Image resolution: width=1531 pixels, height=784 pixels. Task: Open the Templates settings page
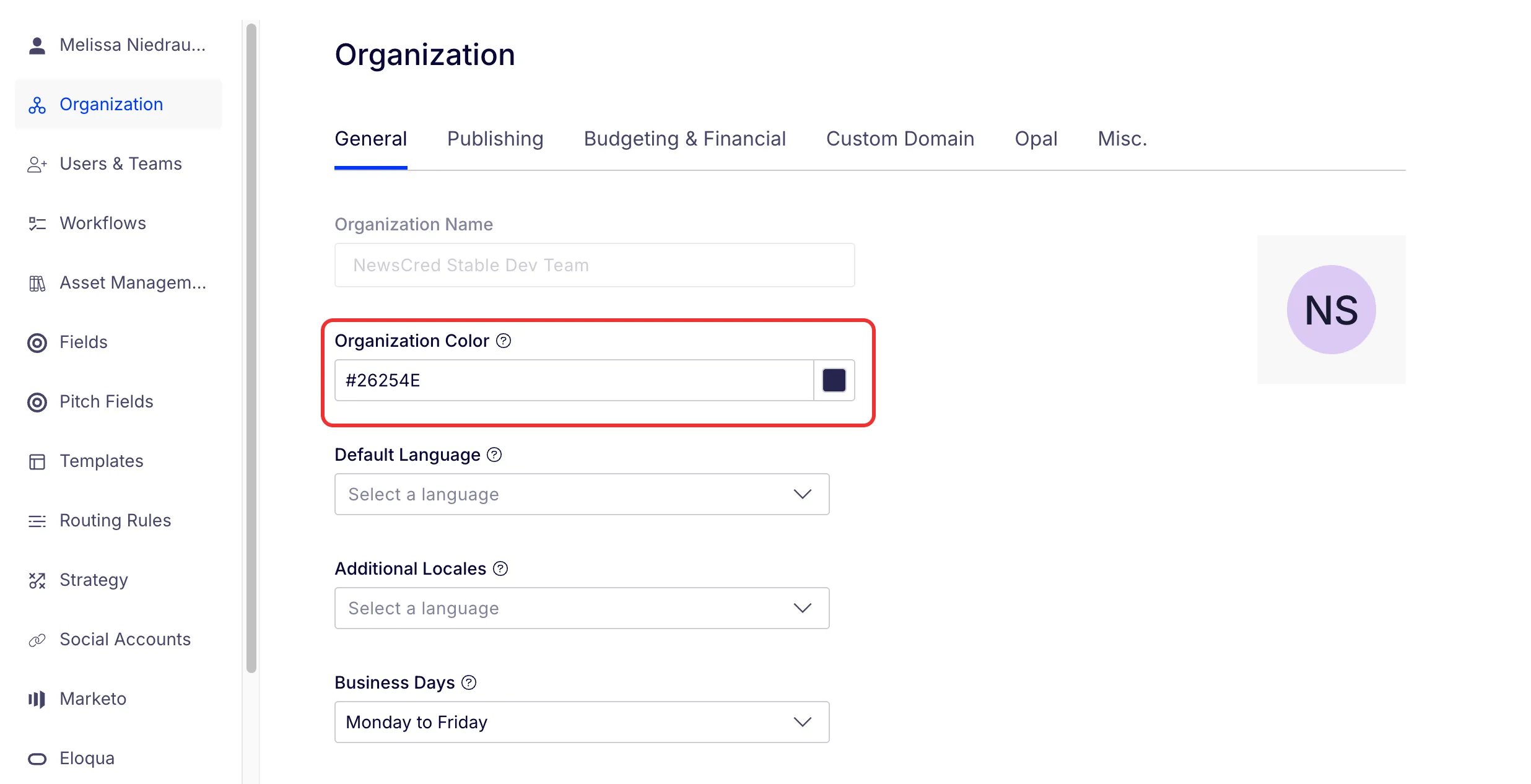(118, 461)
